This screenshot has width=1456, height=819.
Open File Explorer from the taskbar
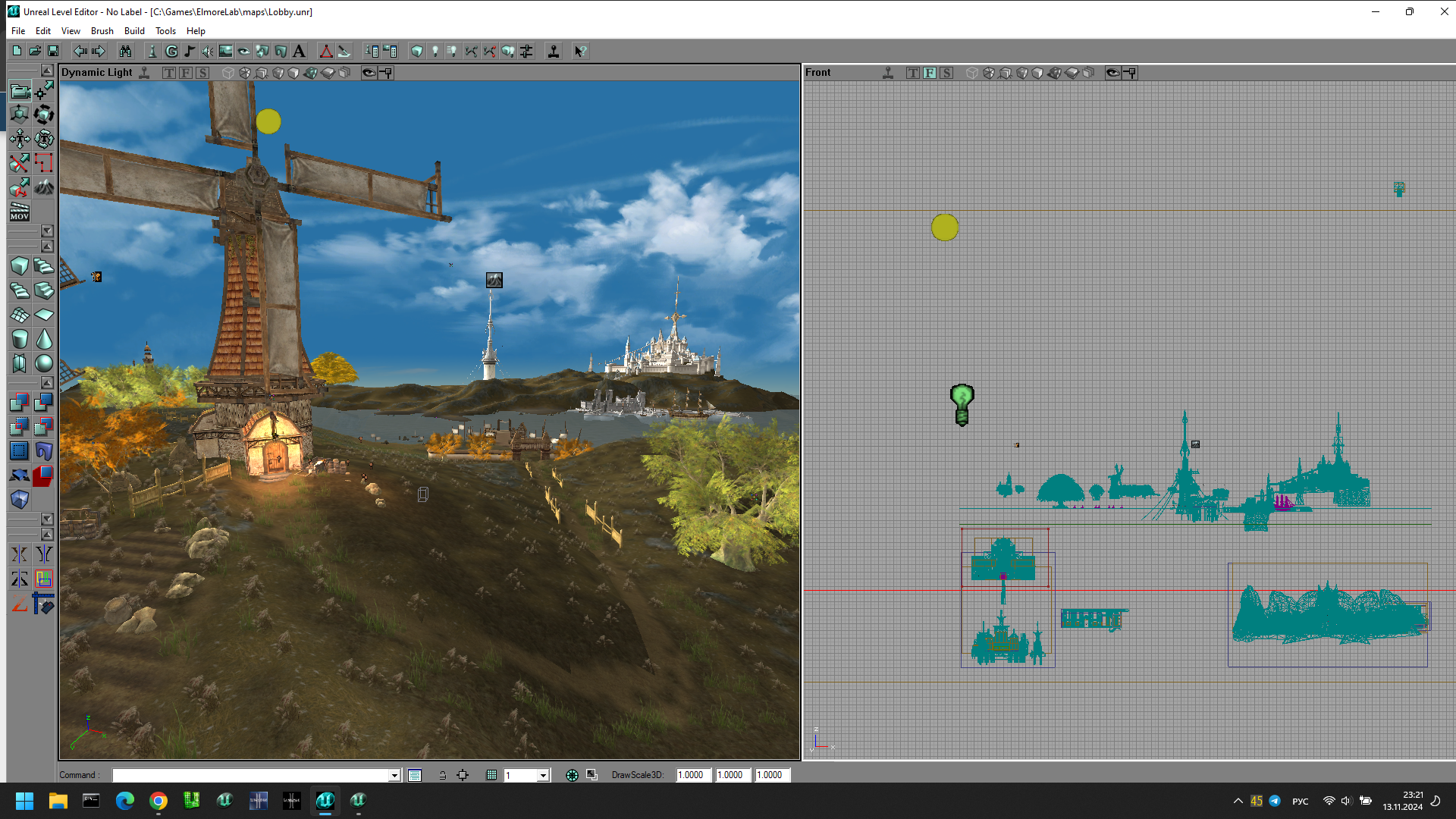(58, 801)
